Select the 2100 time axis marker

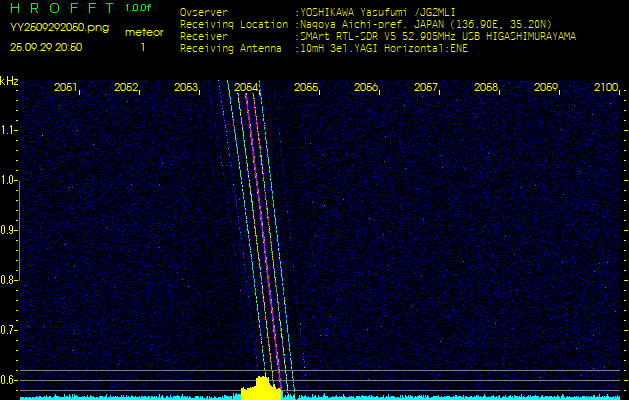(605, 88)
